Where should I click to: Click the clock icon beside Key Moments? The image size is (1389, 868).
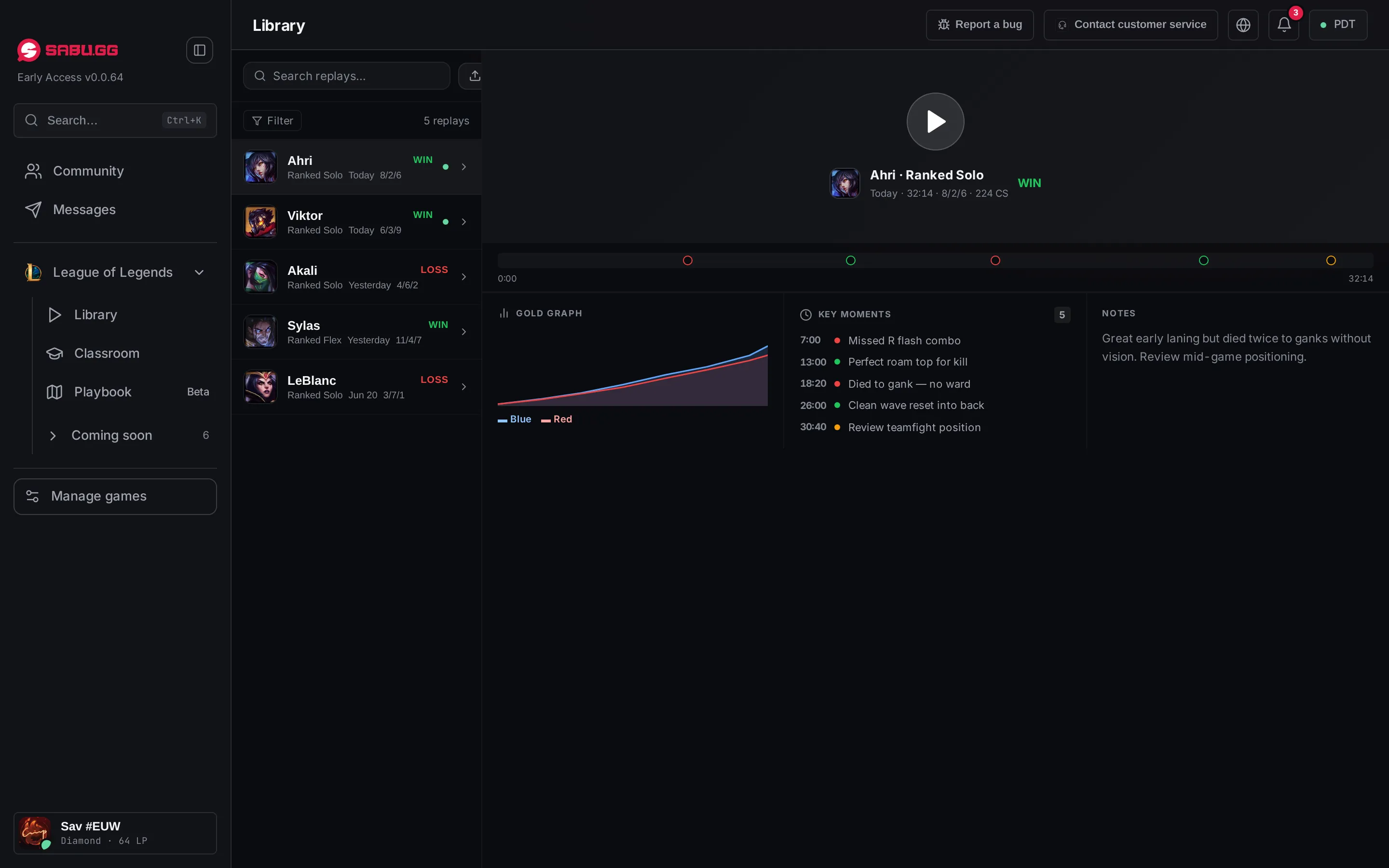pyautogui.click(x=806, y=314)
